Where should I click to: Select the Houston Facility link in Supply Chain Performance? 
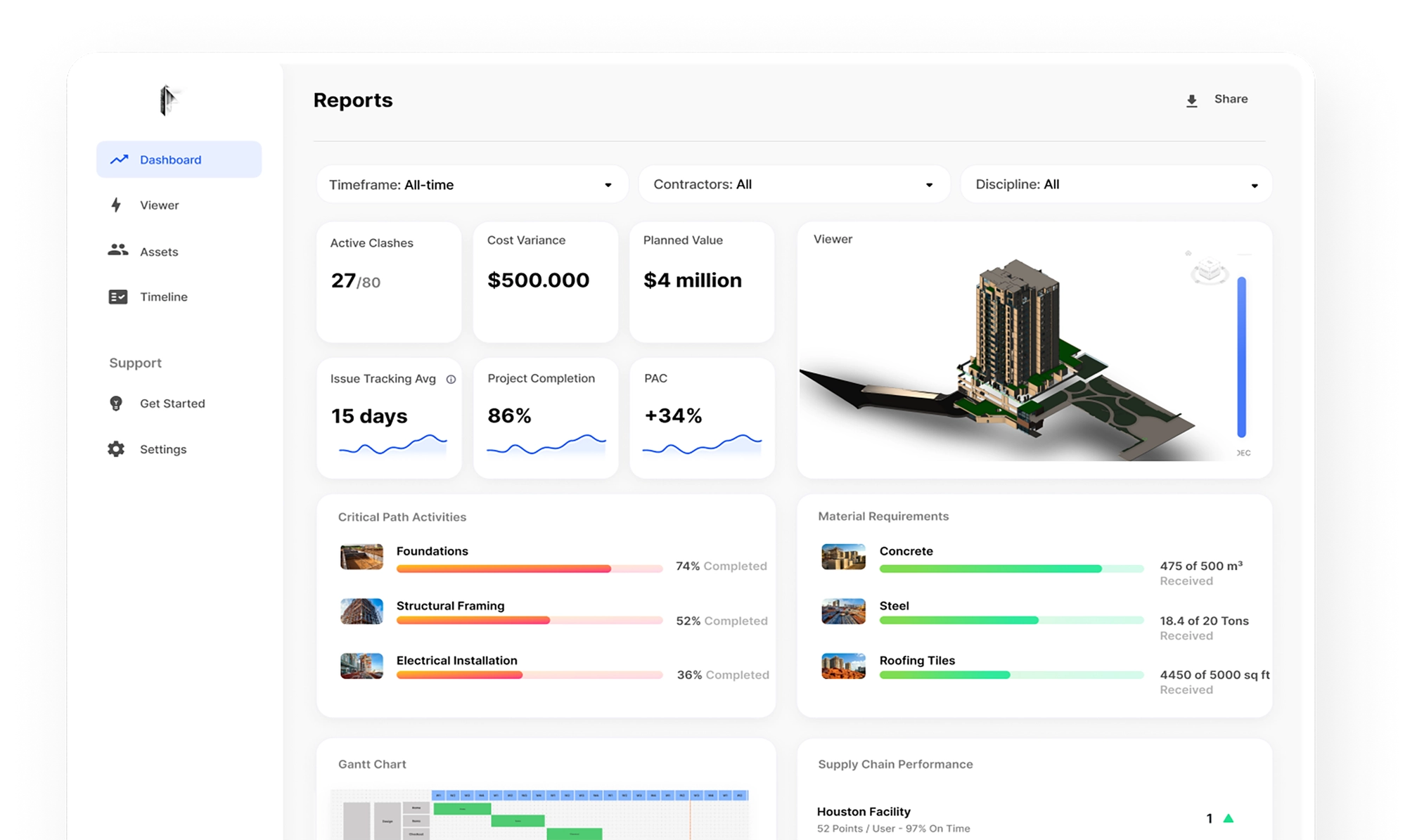[x=864, y=811]
